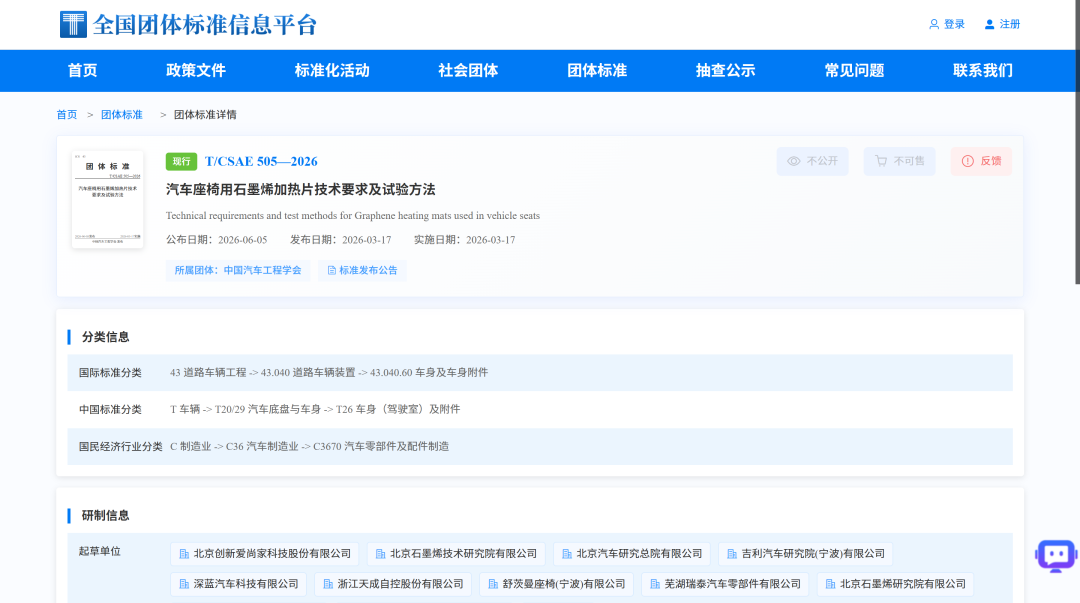Viewport: 1080px width, 603px height.
Task: Open drafting unit 深蓝汽车科技有限公司
Action: 238,584
